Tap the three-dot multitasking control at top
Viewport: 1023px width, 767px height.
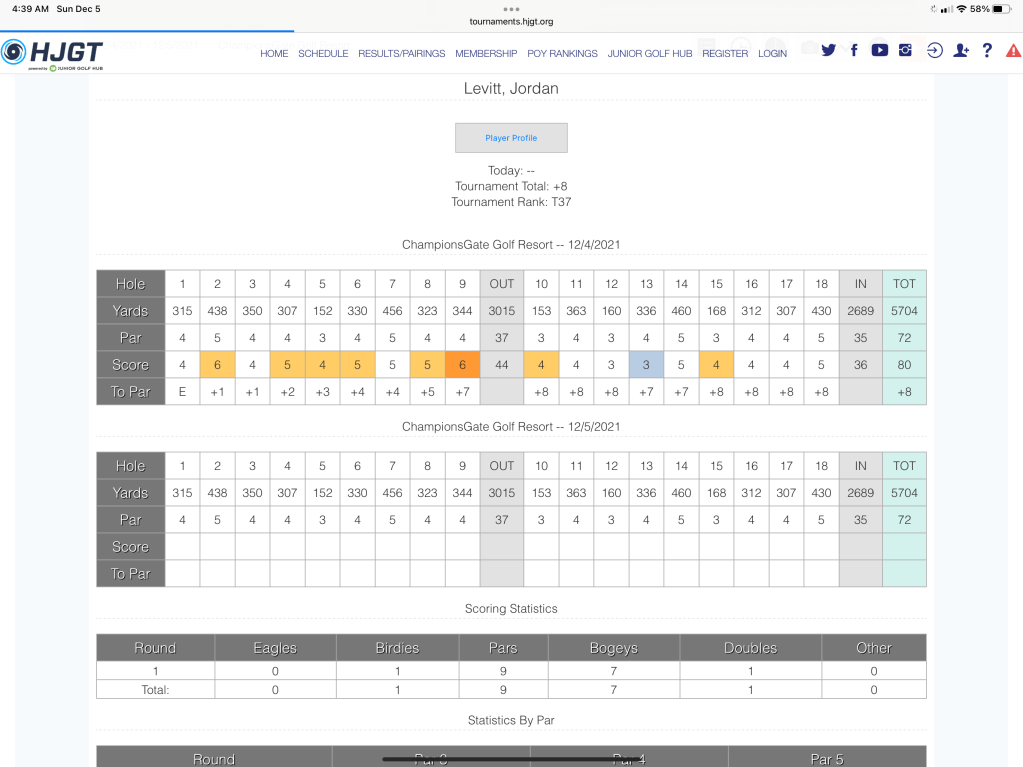tap(511, 8)
